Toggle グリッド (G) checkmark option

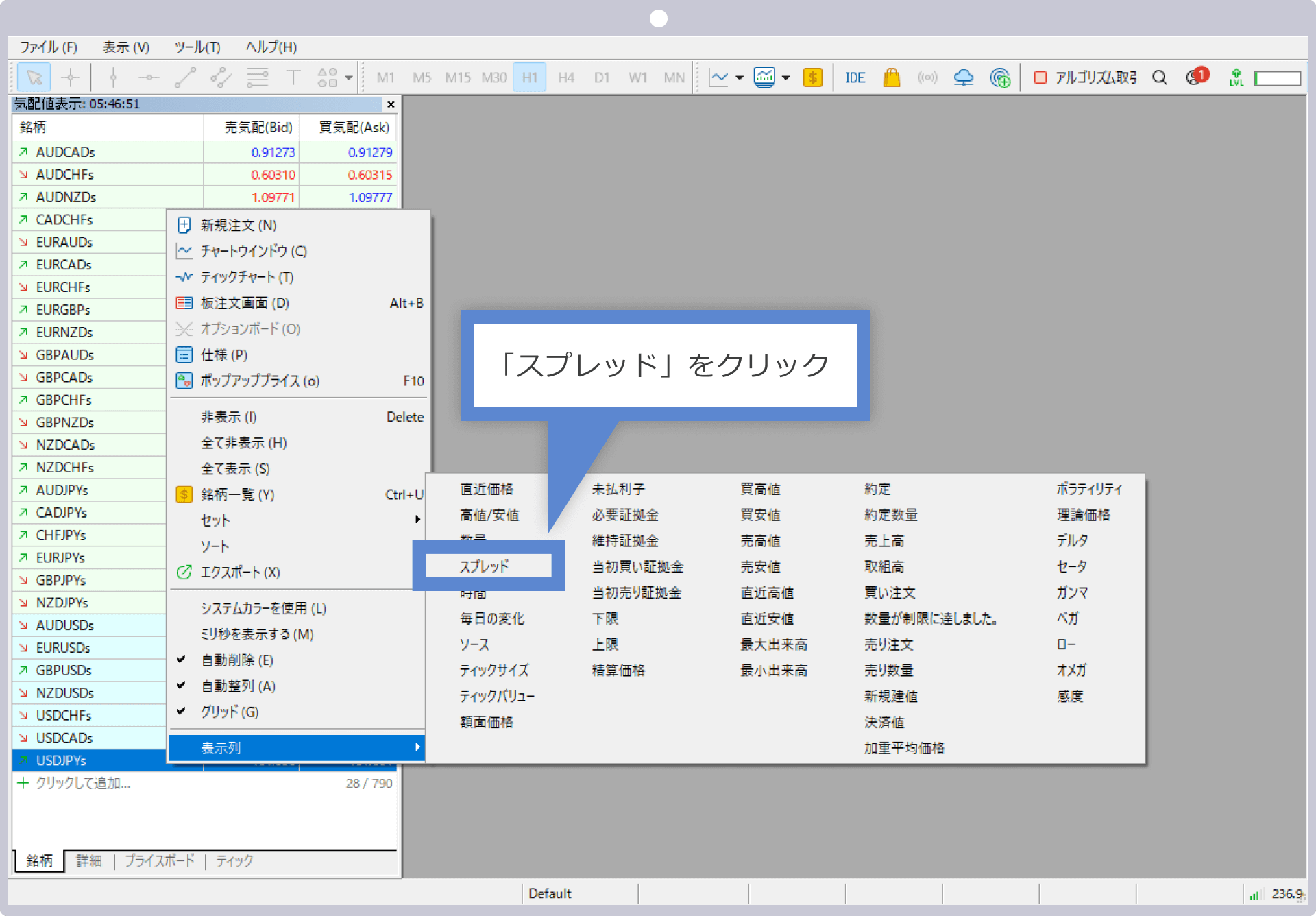coord(299,712)
